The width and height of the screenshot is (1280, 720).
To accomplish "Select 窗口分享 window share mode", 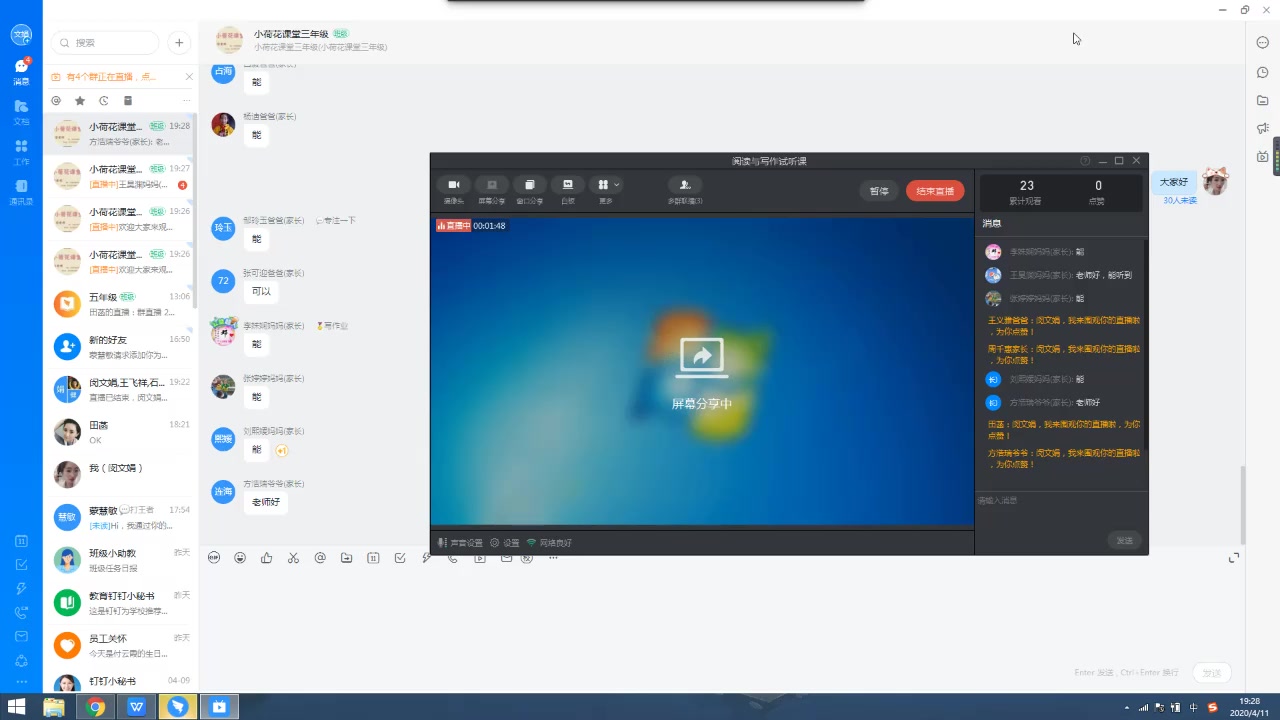I will (x=529, y=191).
